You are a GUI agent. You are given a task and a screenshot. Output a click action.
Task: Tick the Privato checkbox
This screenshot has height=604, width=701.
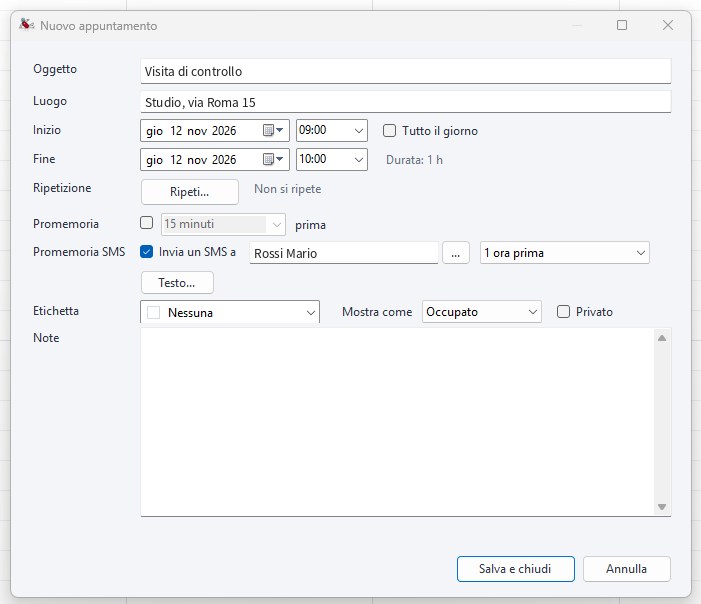[563, 312]
